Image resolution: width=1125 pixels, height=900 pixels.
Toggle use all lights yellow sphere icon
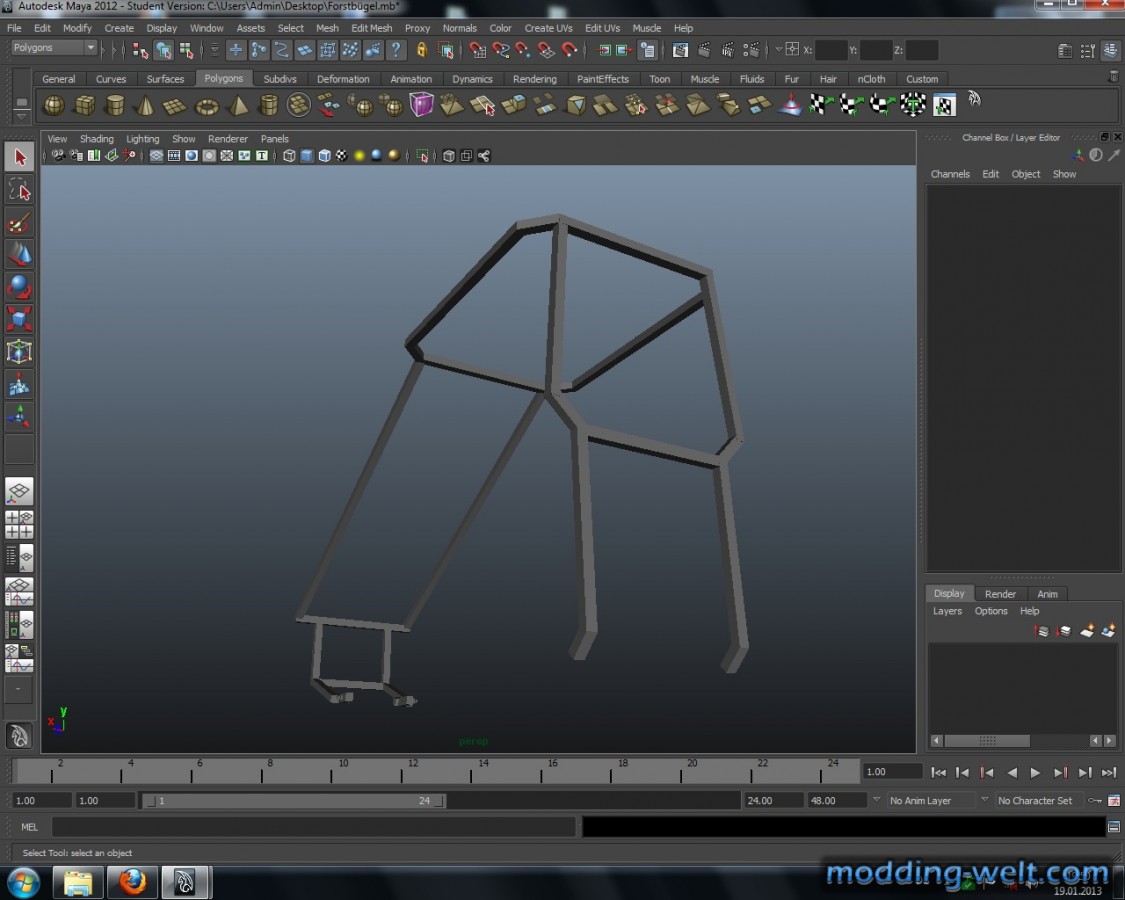click(359, 156)
